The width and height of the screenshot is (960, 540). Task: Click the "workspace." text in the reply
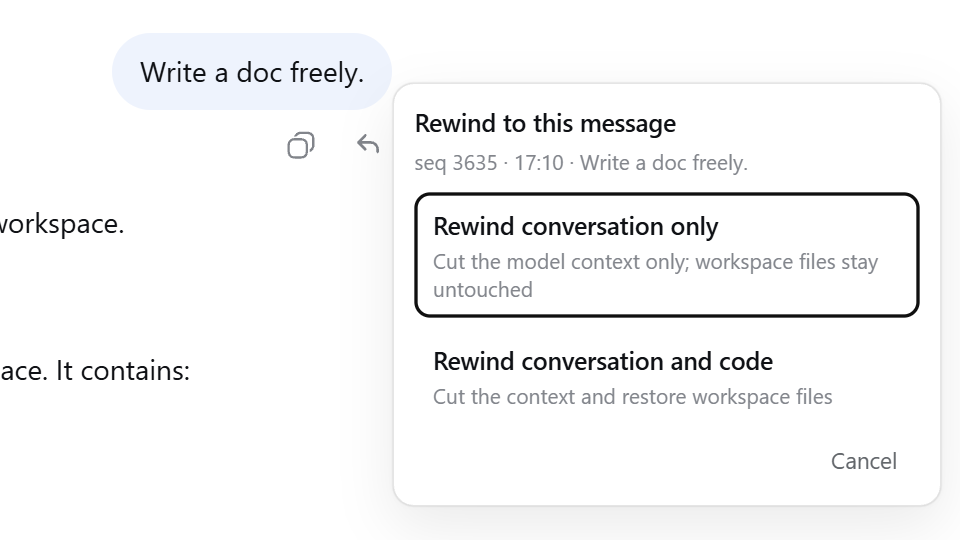62,224
